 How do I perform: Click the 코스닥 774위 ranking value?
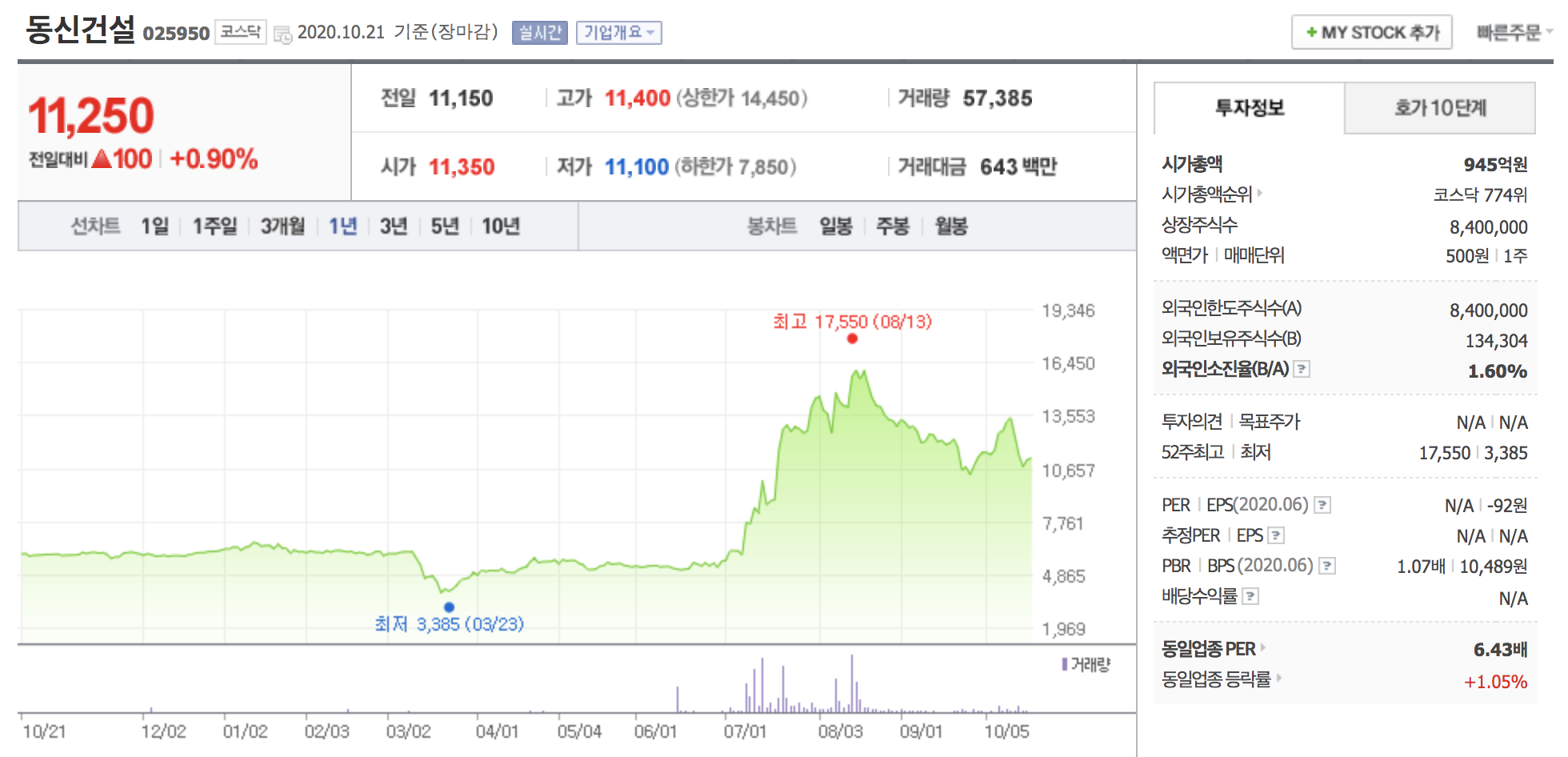(x=1480, y=195)
